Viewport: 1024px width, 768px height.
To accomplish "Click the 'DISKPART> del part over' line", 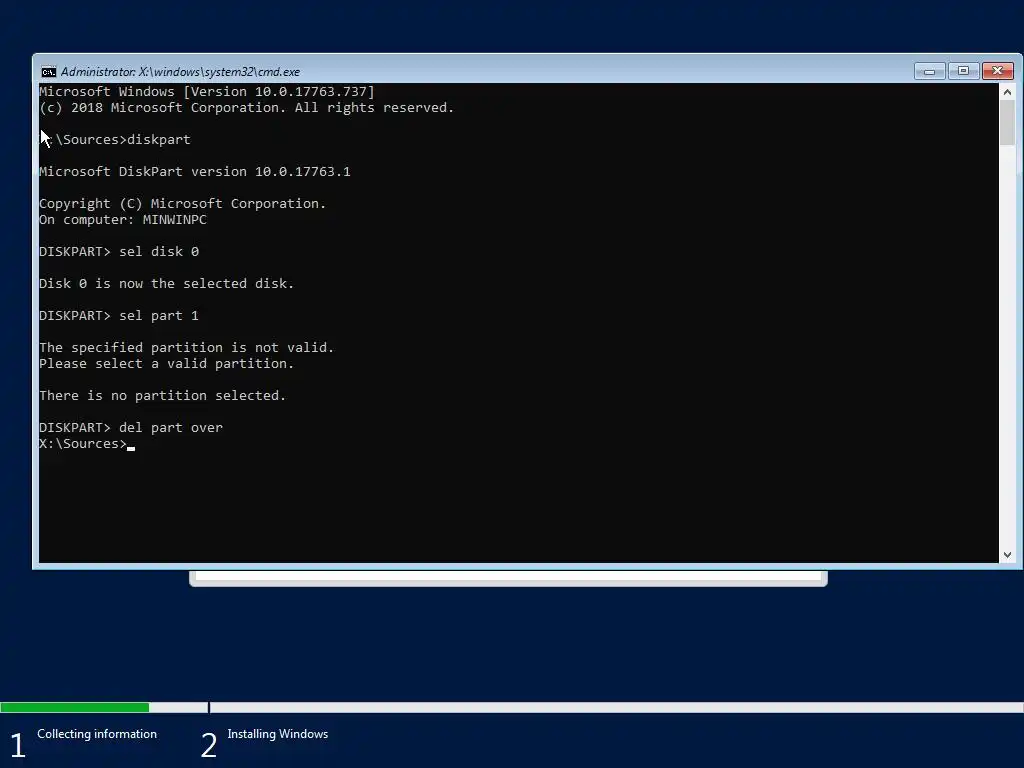I will [131, 428].
